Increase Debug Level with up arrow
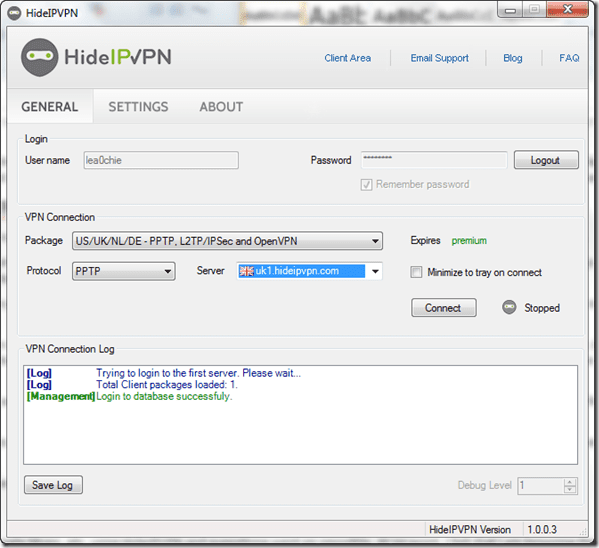The width and height of the screenshot is (599, 548). [x=570, y=482]
